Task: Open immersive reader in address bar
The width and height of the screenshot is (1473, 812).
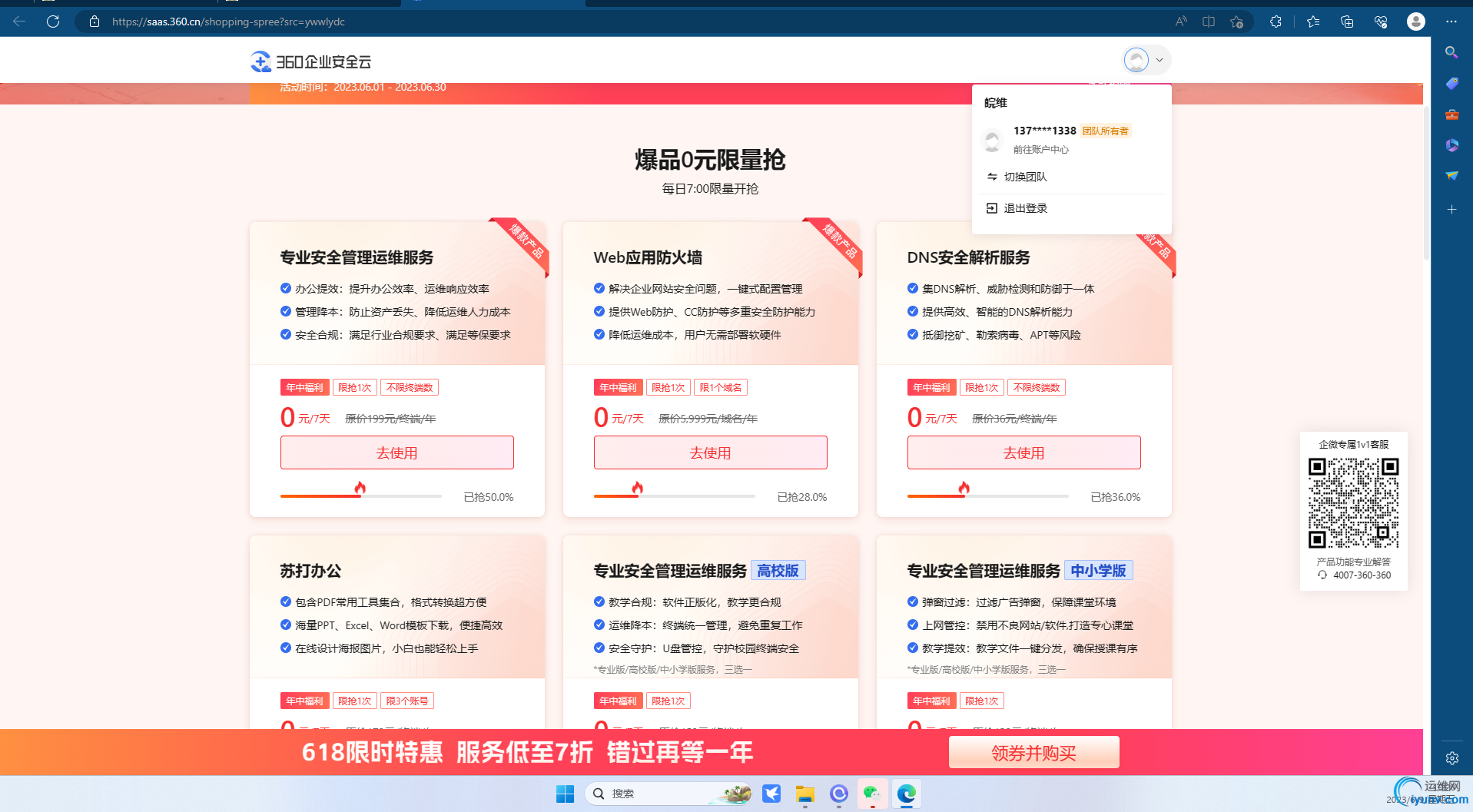Action: click(x=1209, y=22)
